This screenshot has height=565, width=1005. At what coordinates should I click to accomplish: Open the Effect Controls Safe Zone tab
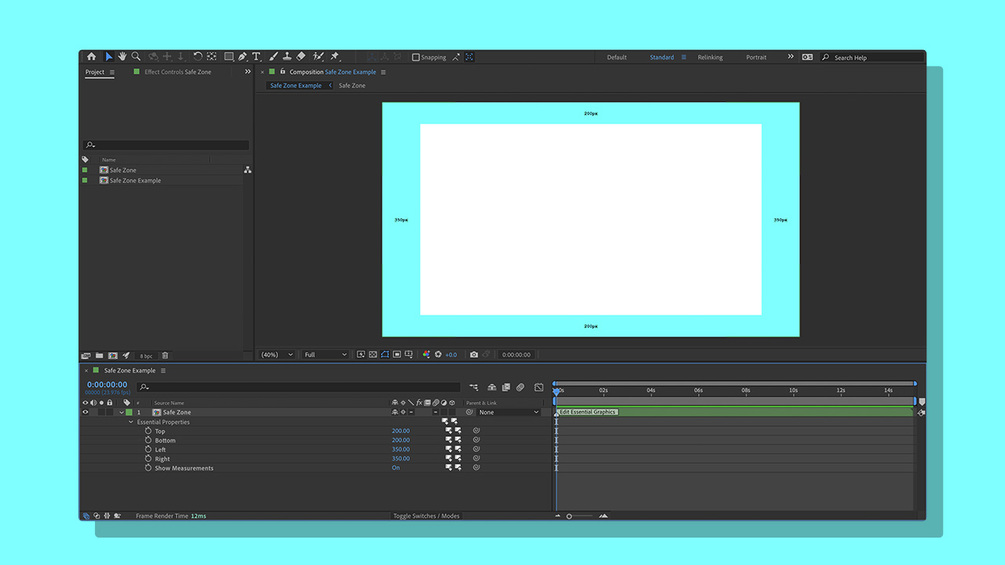coord(178,72)
